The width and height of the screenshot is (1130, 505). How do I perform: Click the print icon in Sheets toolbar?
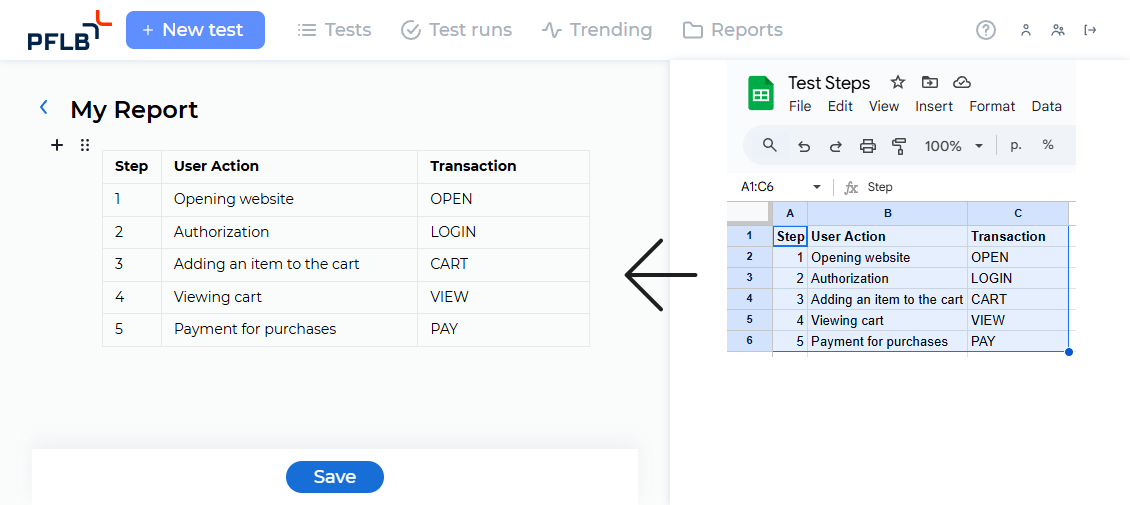coord(868,146)
